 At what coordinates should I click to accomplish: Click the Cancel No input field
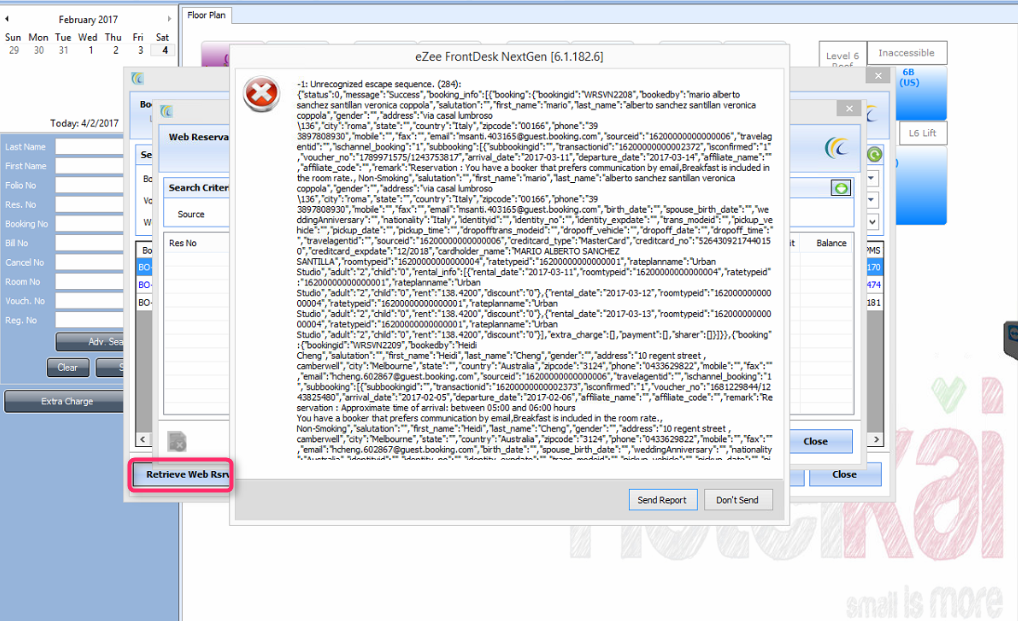tap(90, 262)
